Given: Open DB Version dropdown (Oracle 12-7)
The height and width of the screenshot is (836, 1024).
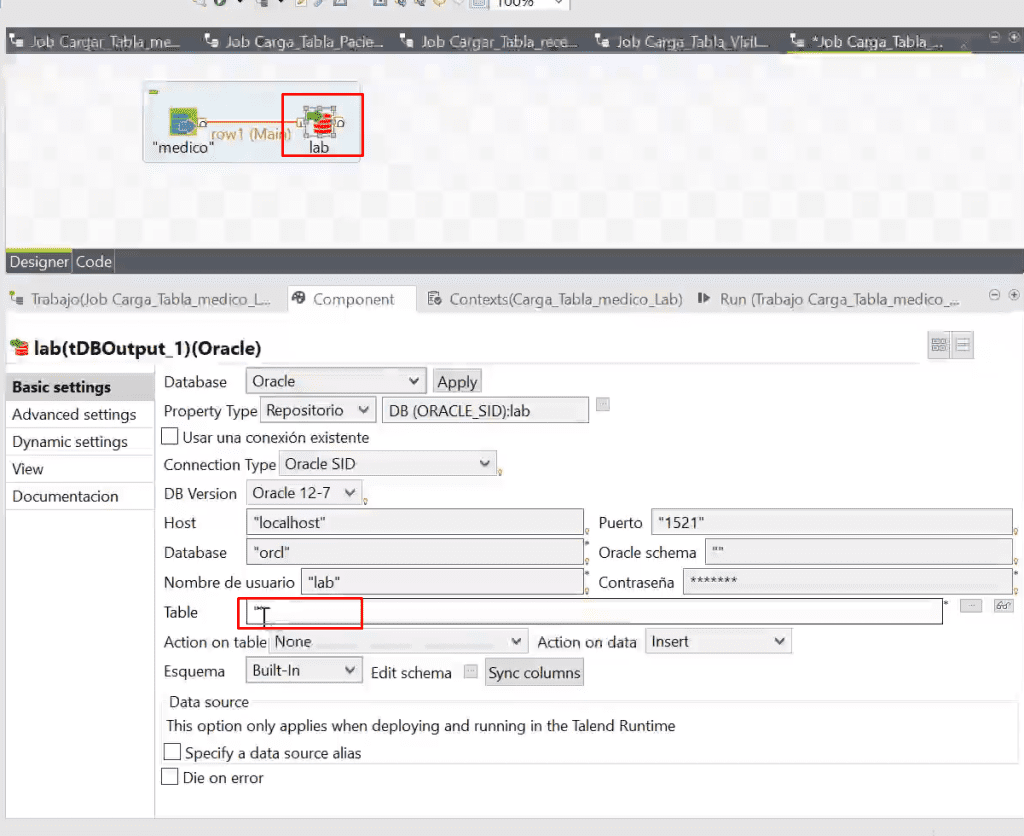Looking at the screenshot, I should tap(304, 492).
